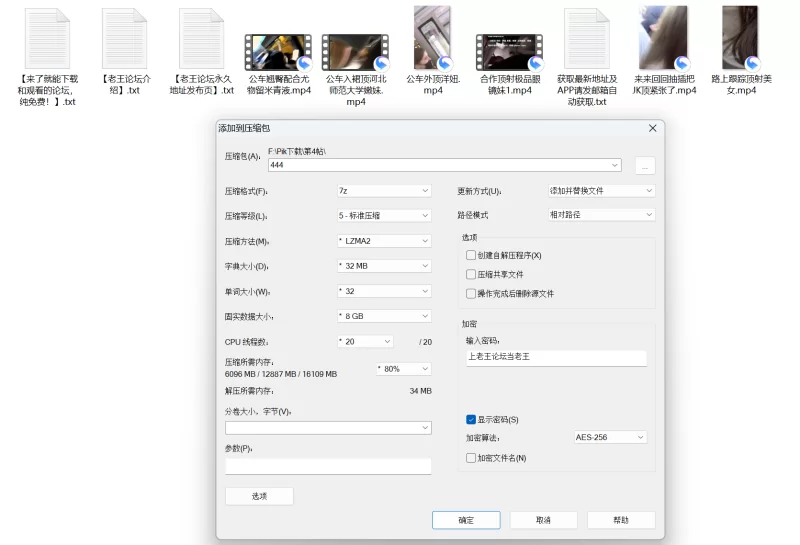Open the CPU 线程数 dropdown

point(384,341)
